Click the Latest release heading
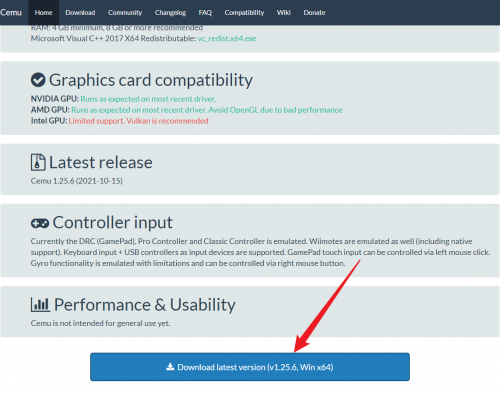The width and height of the screenshot is (500, 393). point(101,162)
